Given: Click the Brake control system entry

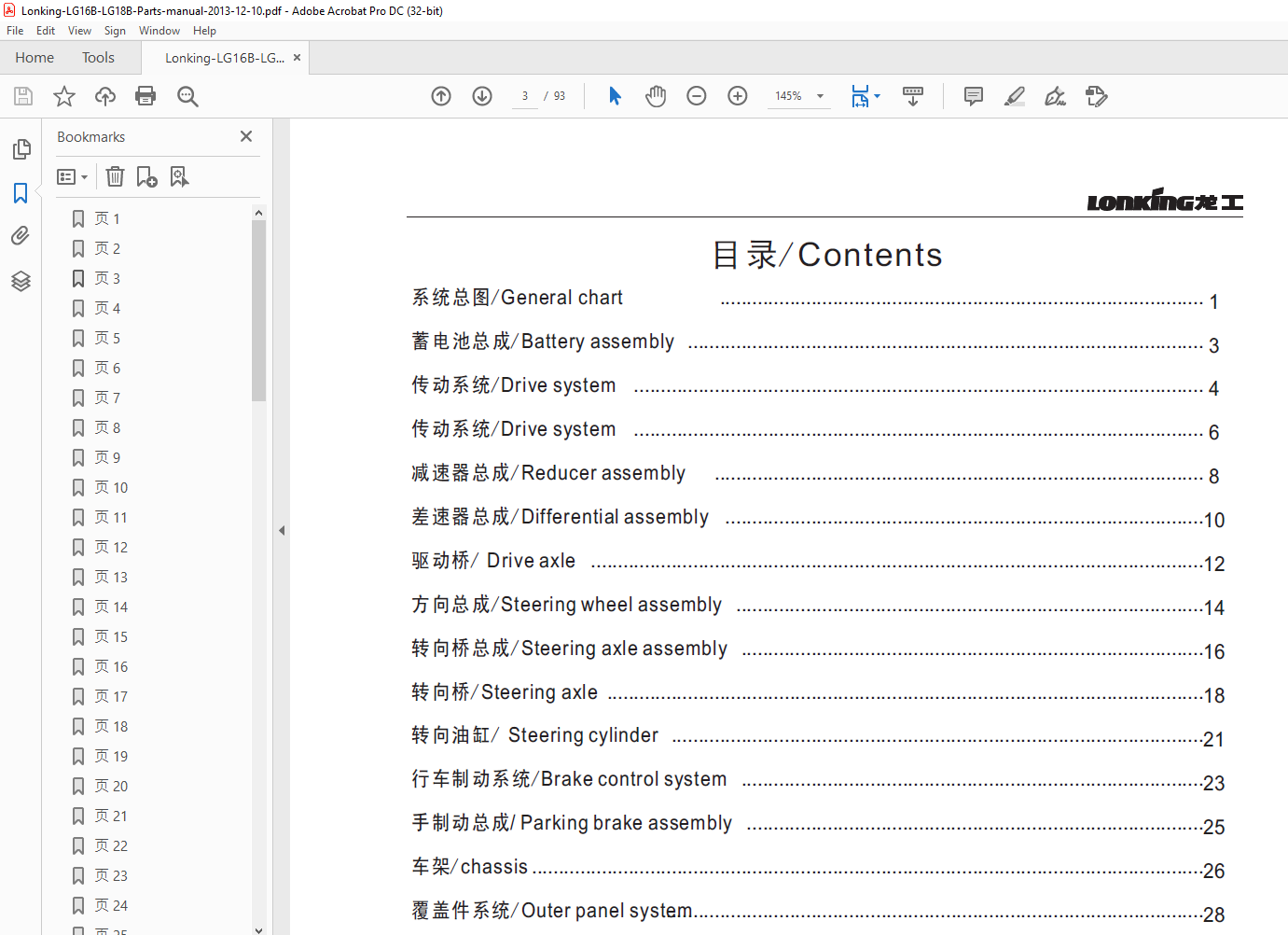Looking at the screenshot, I should pos(818,781).
